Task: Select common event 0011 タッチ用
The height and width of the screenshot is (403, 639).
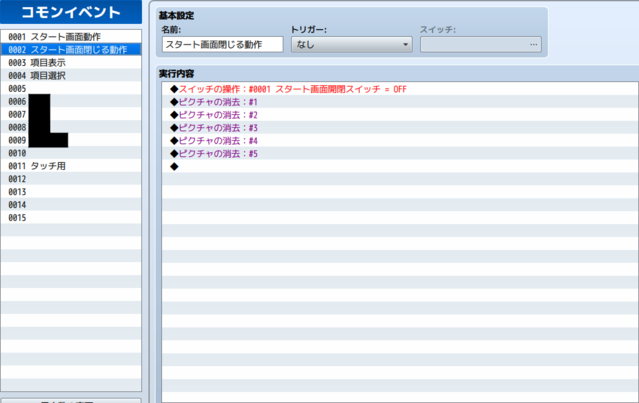Action: pyautogui.click(x=71, y=166)
